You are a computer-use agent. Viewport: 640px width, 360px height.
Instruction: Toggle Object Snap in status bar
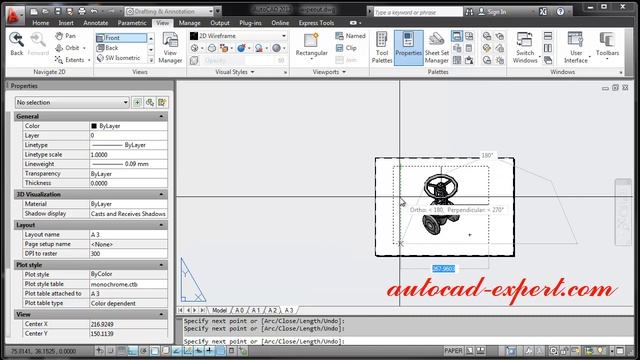154,351
